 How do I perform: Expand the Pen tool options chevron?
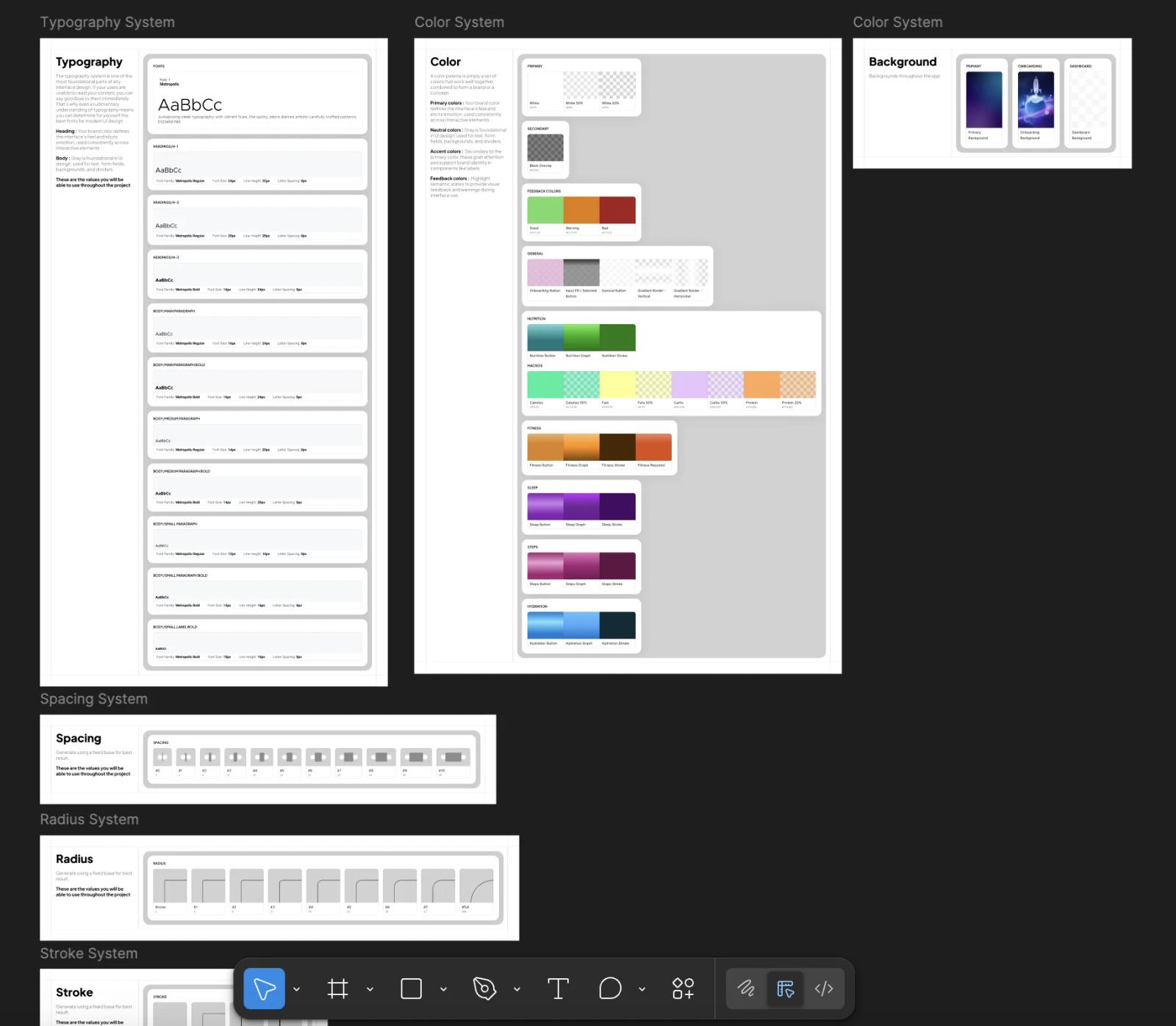pyautogui.click(x=517, y=989)
